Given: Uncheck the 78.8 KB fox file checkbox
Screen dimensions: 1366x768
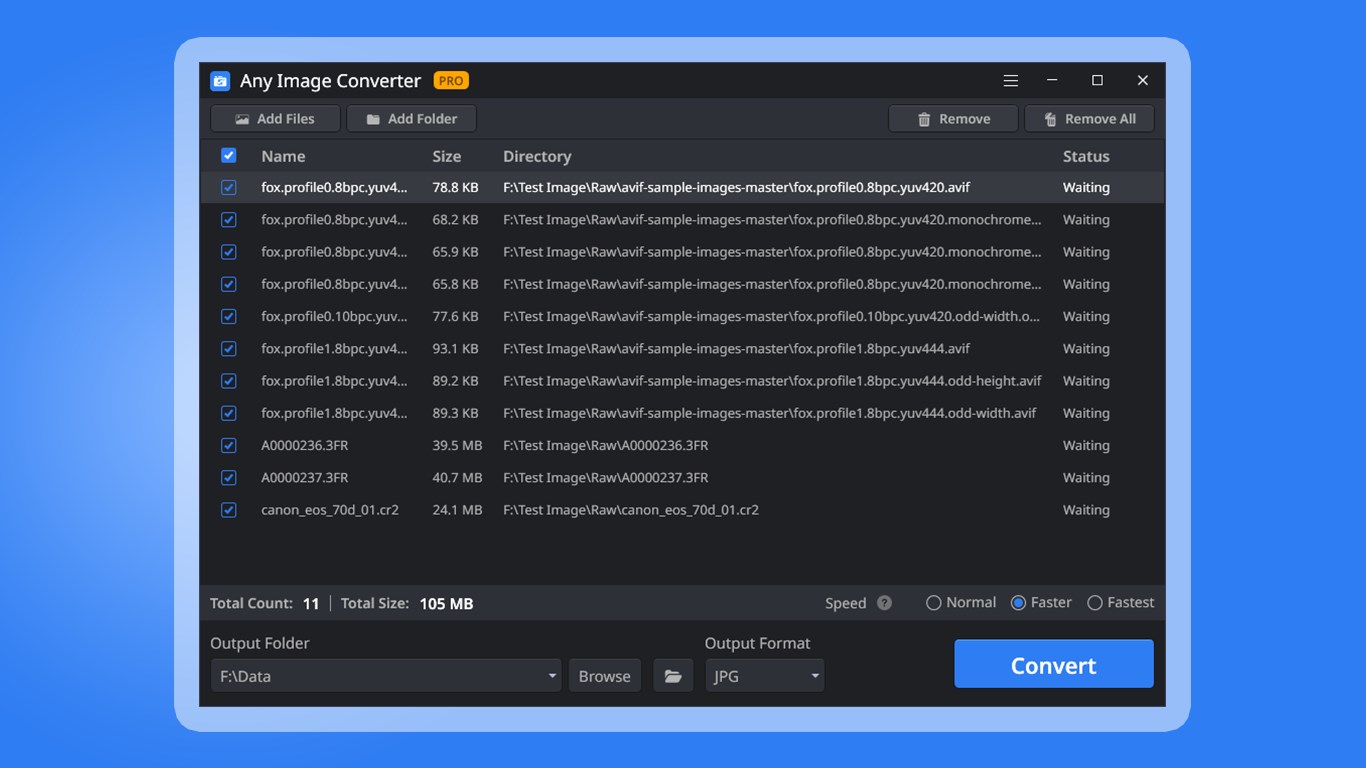Looking at the screenshot, I should pyautogui.click(x=229, y=187).
